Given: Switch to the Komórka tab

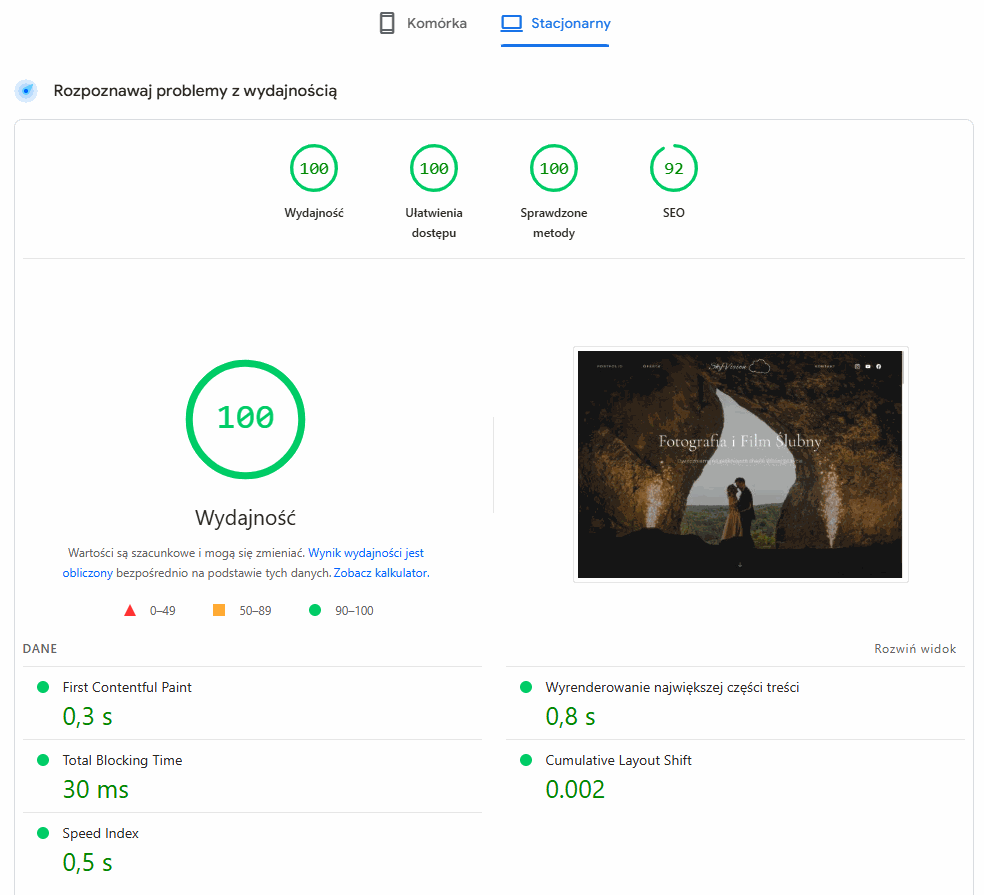Looking at the screenshot, I should 423,23.
